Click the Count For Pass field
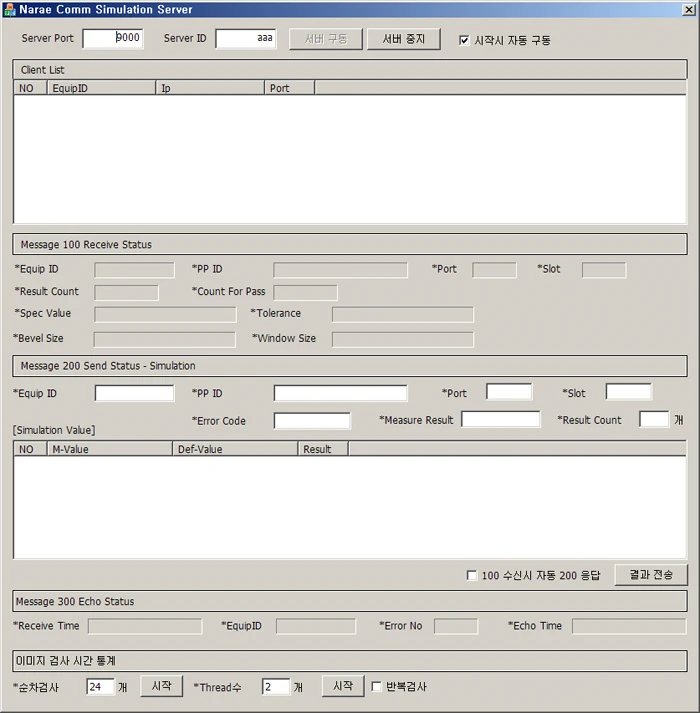Image resolution: width=700 pixels, height=713 pixels. tap(305, 292)
